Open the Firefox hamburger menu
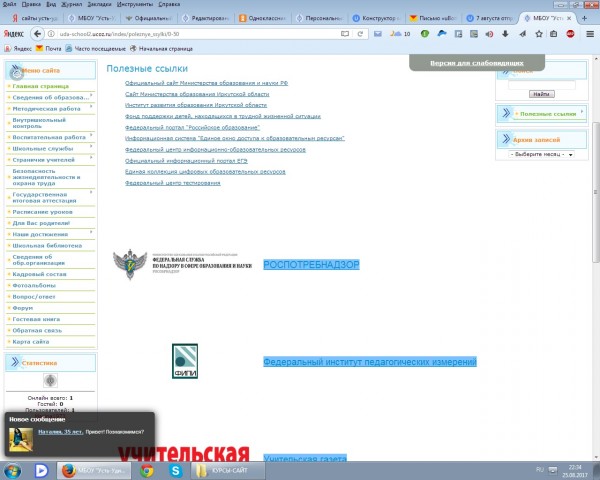The height and width of the screenshot is (480, 600). click(x=590, y=34)
